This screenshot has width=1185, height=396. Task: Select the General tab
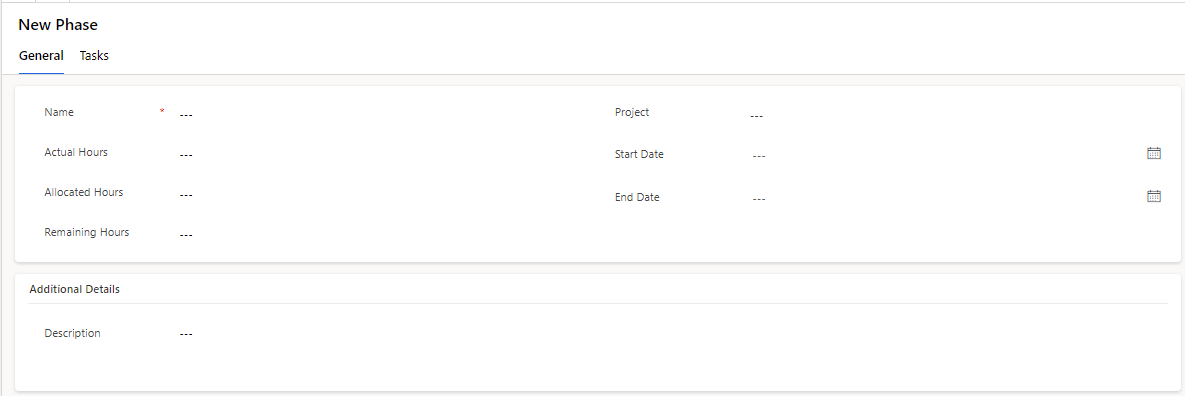tap(41, 56)
